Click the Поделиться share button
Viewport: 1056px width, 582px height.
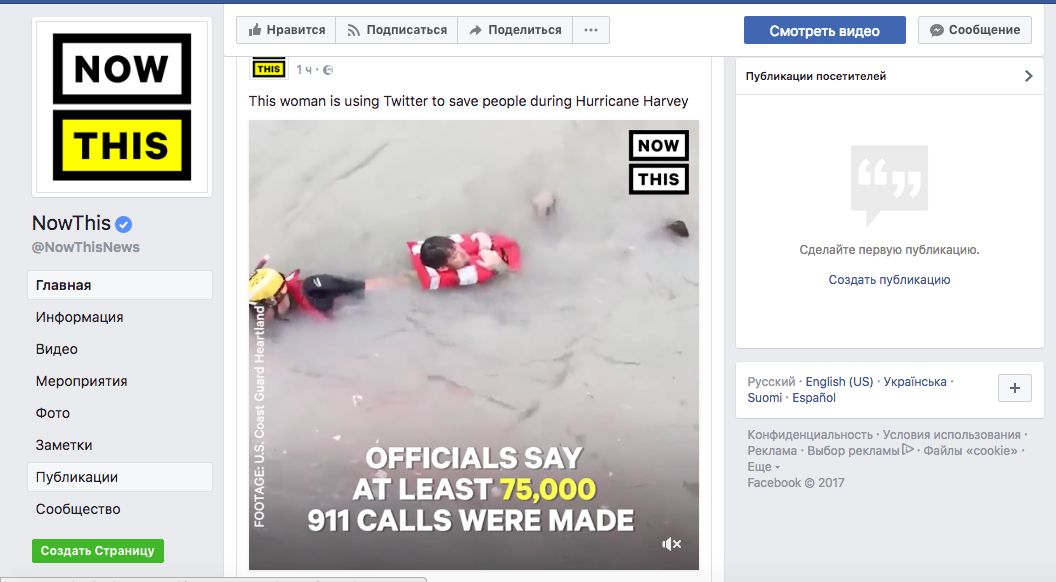point(515,30)
